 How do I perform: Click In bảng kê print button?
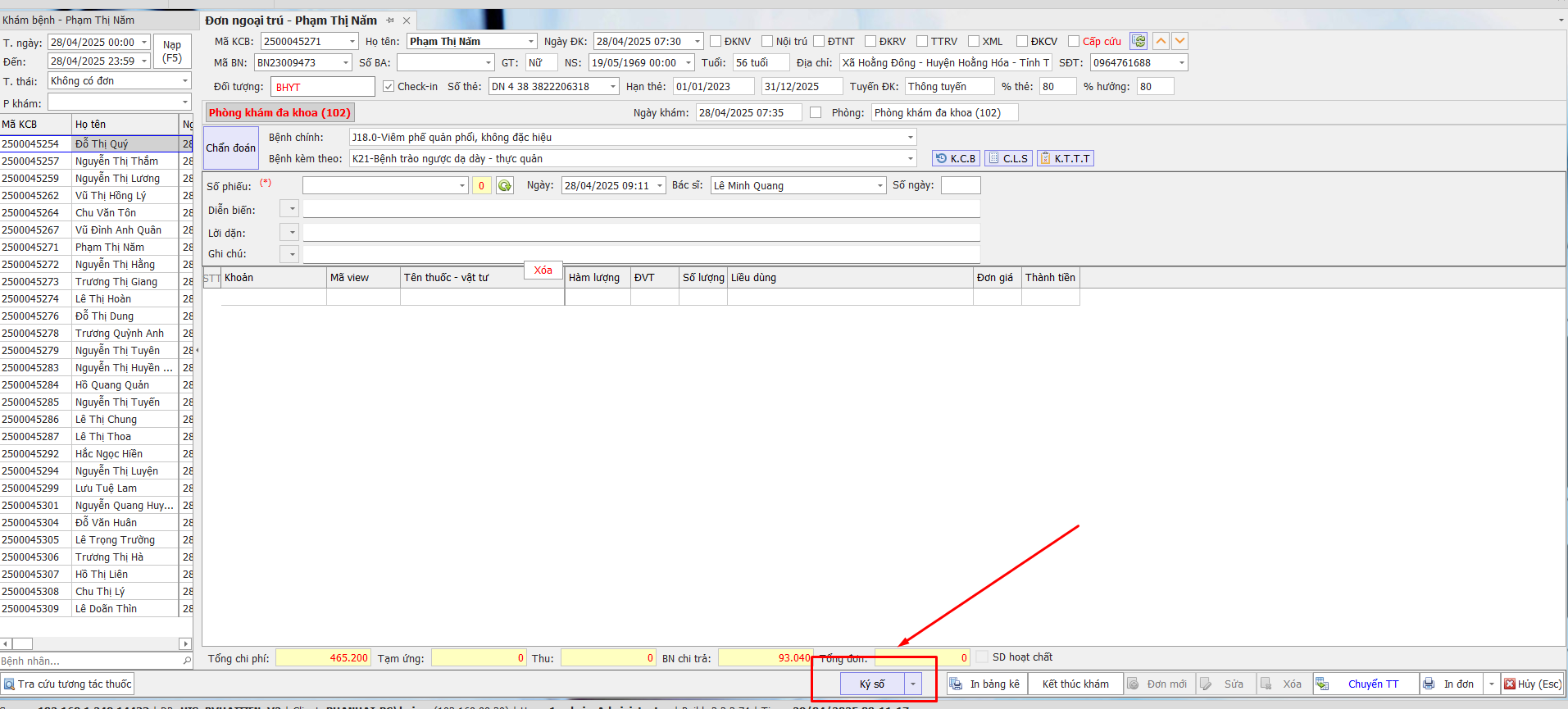click(x=986, y=684)
